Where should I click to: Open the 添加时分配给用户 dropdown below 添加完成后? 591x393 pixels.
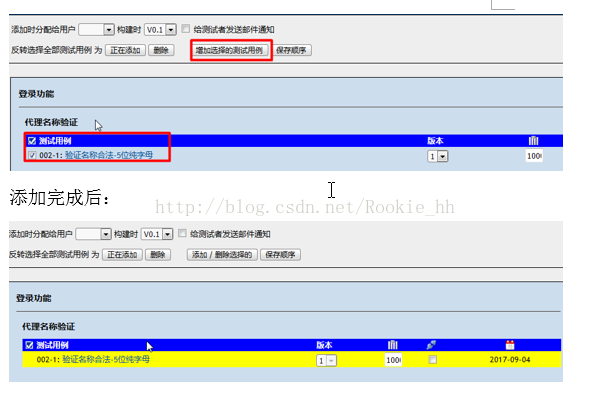pyautogui.click(x=93, y=234)
